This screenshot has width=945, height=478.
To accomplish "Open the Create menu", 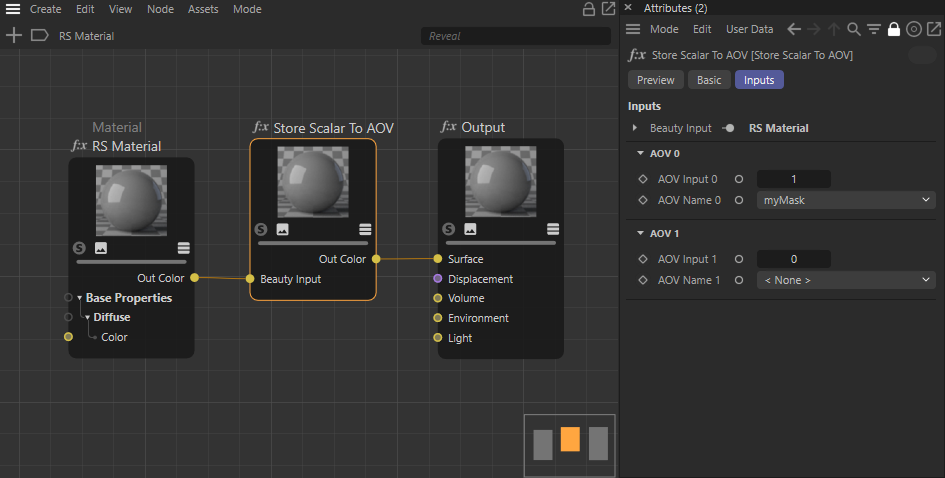I will [45, 9].
